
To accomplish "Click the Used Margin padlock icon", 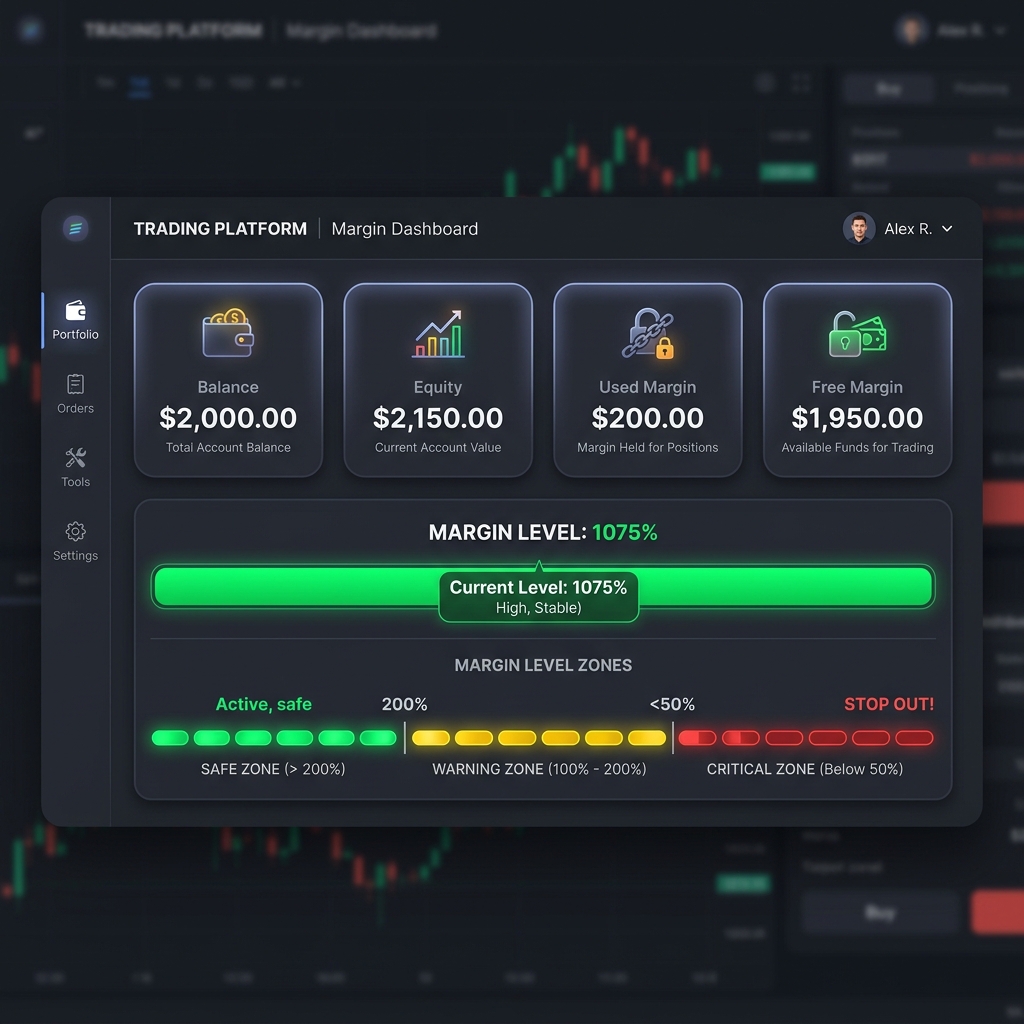I will pyautogui.click(x=648, y=333).
